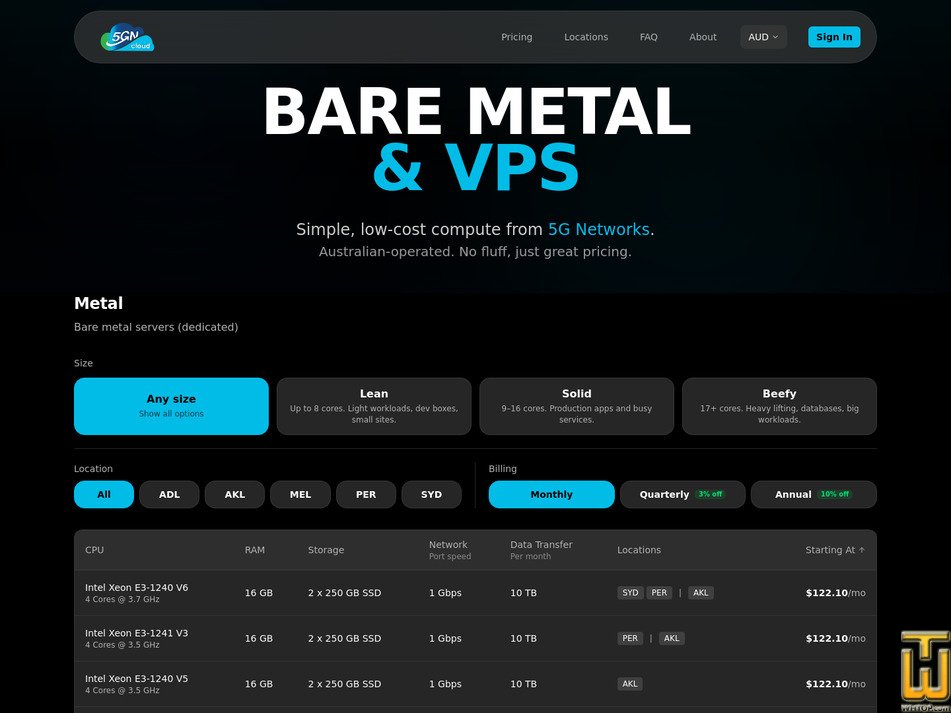Screen dimensions: 951x713
Task: Open the FAQ navigation link
Action: coord(648,37)
